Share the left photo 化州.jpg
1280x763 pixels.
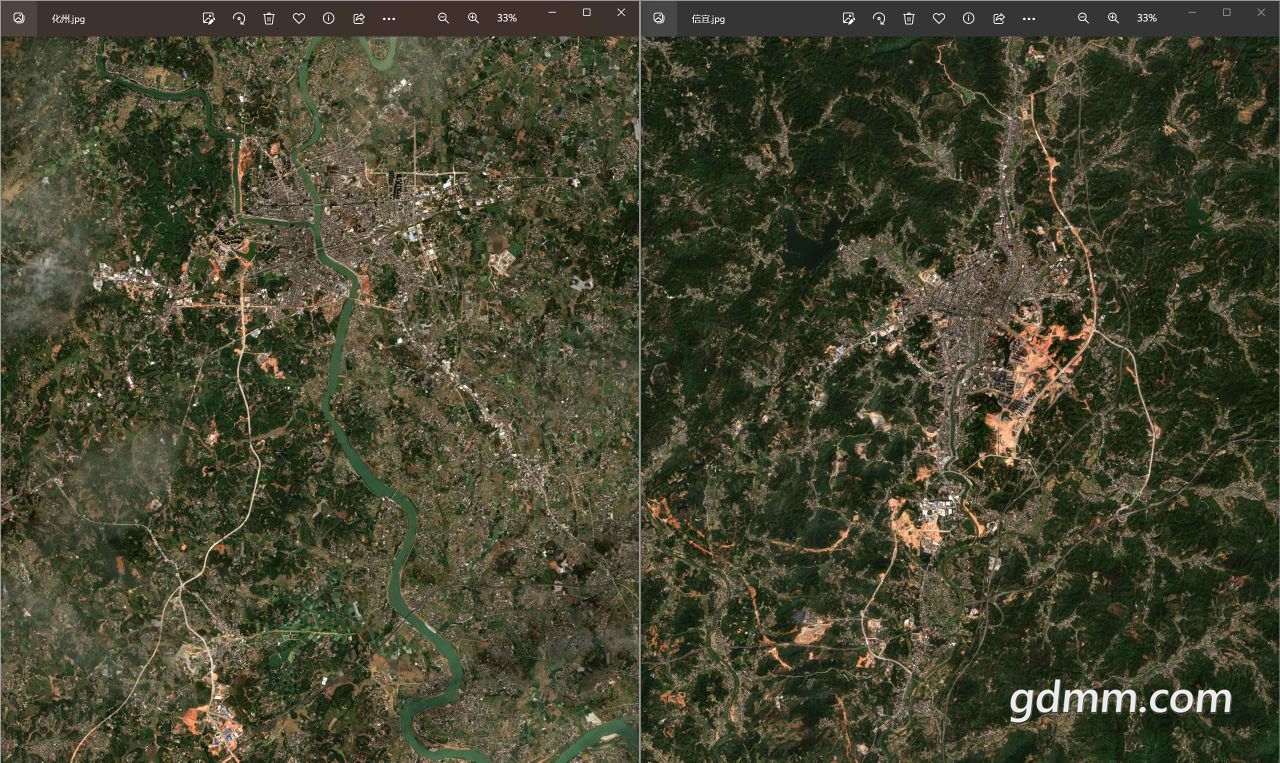(x=359, y=18)
